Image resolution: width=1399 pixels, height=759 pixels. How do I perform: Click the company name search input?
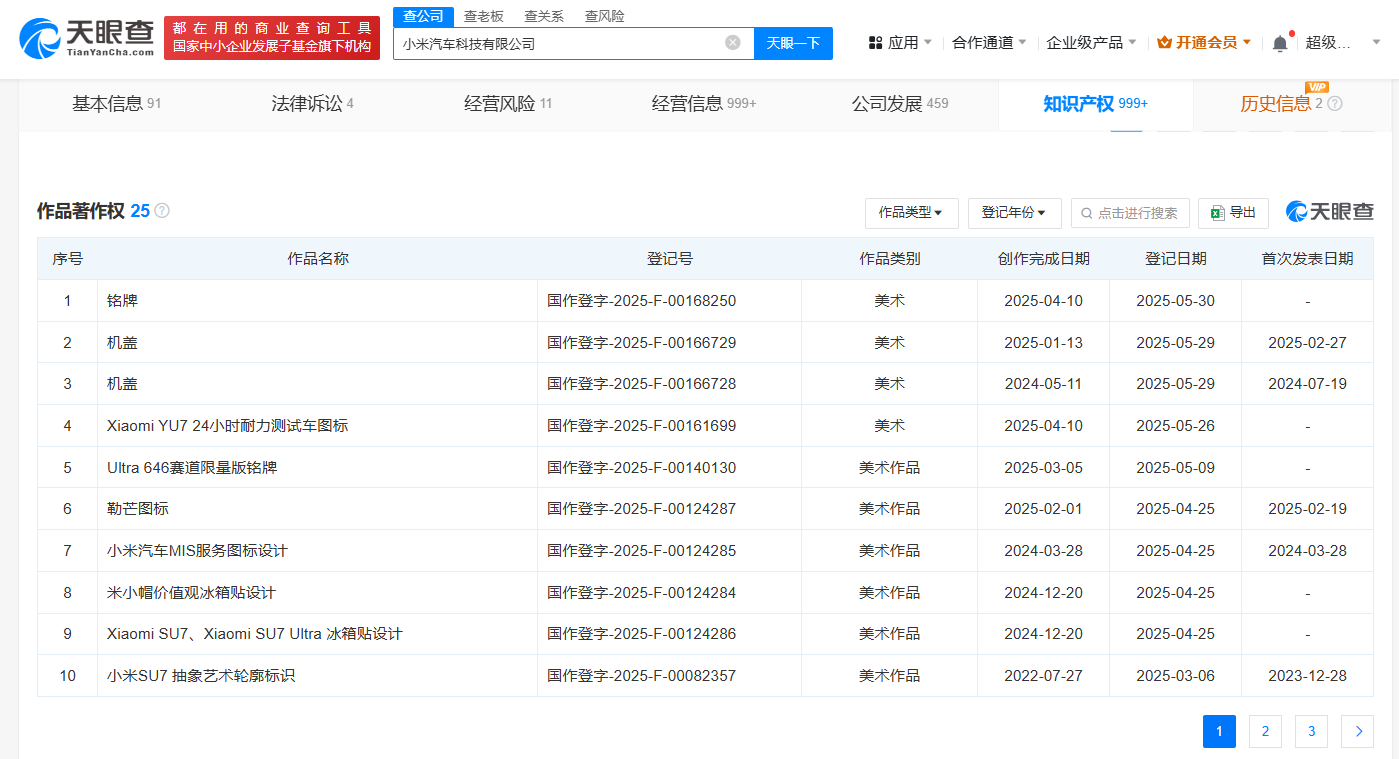coord(560,43)
